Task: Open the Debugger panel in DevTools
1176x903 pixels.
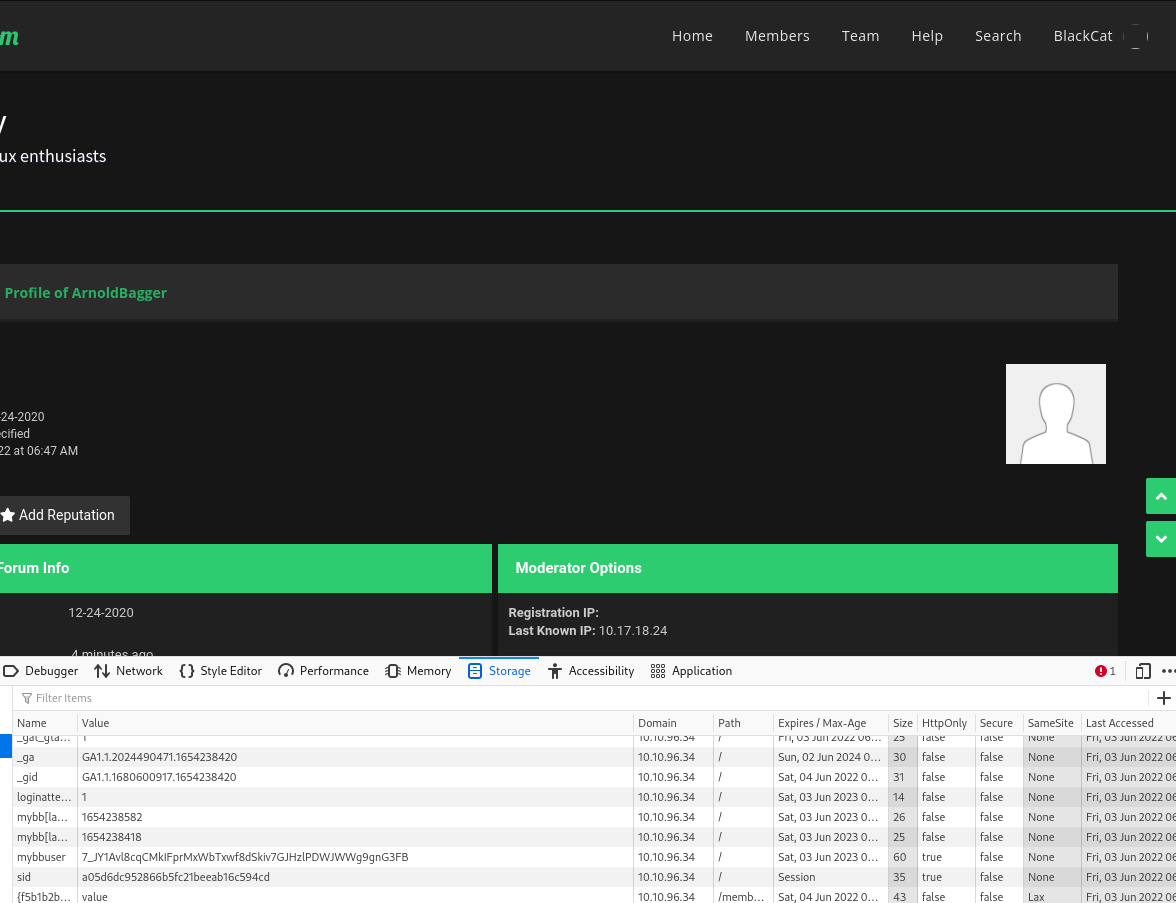Action: pos(42,671)
